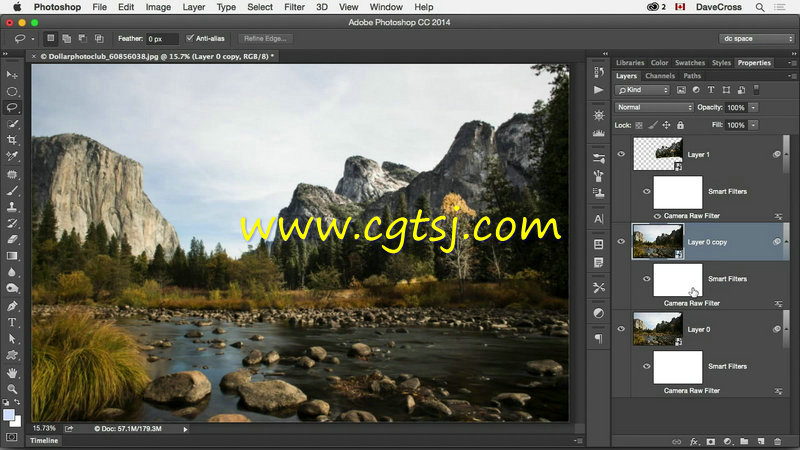
Task: Select the Quick Selection tool
Action: (12, 123)
